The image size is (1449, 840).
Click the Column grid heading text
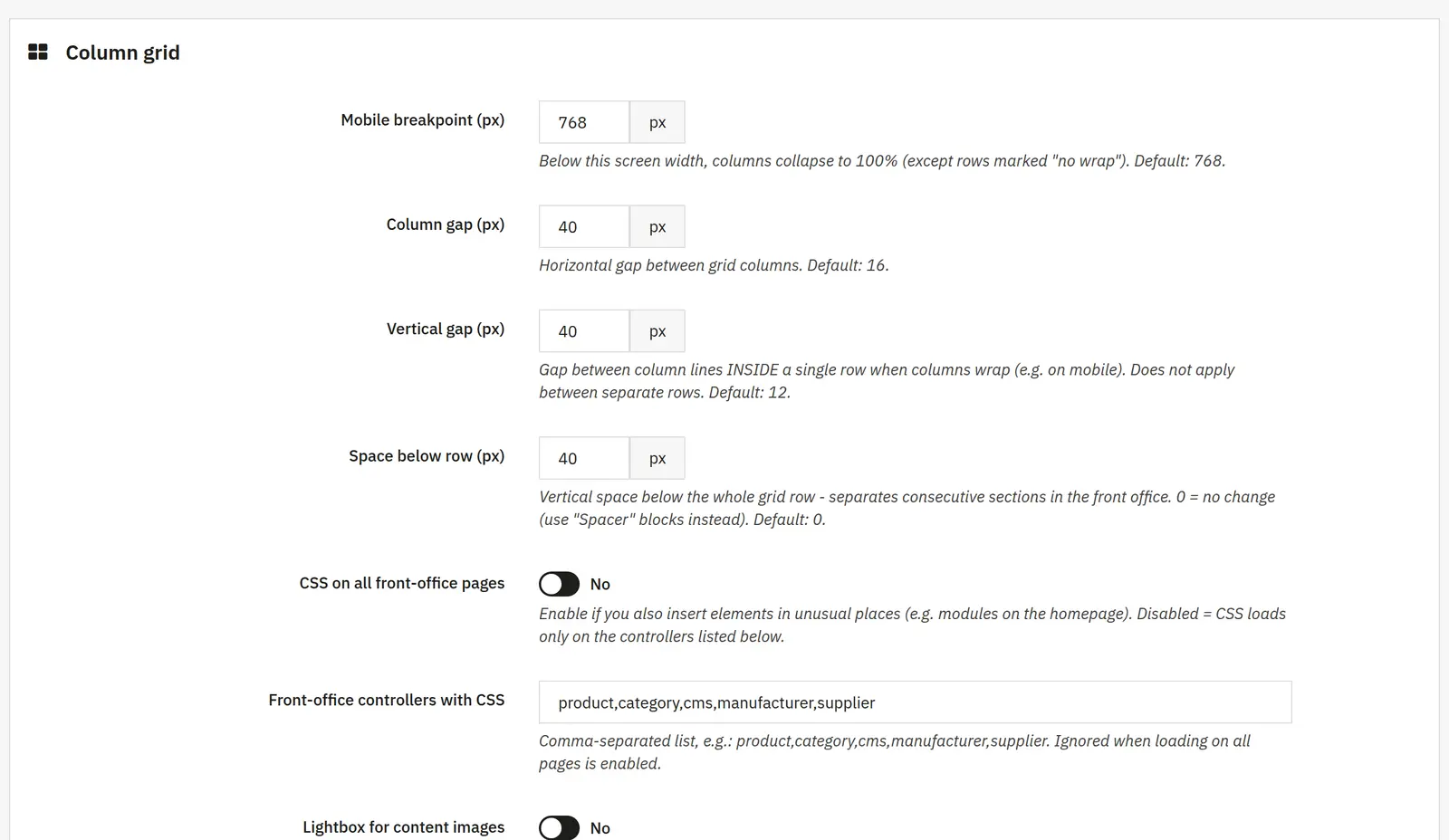[x=123, y=52]
